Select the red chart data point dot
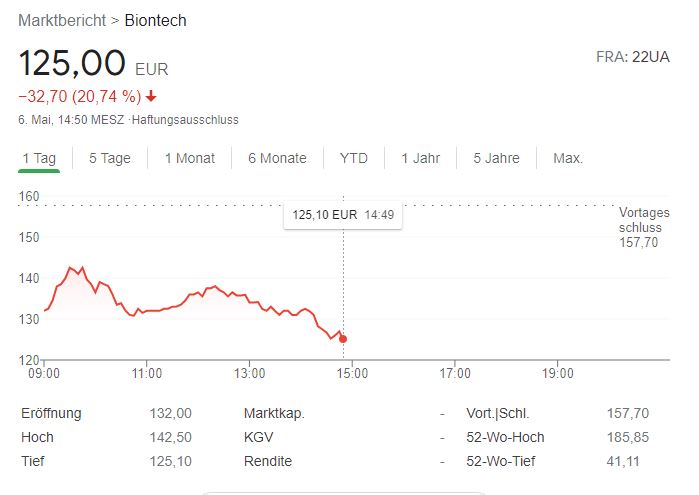 point(343,339)
